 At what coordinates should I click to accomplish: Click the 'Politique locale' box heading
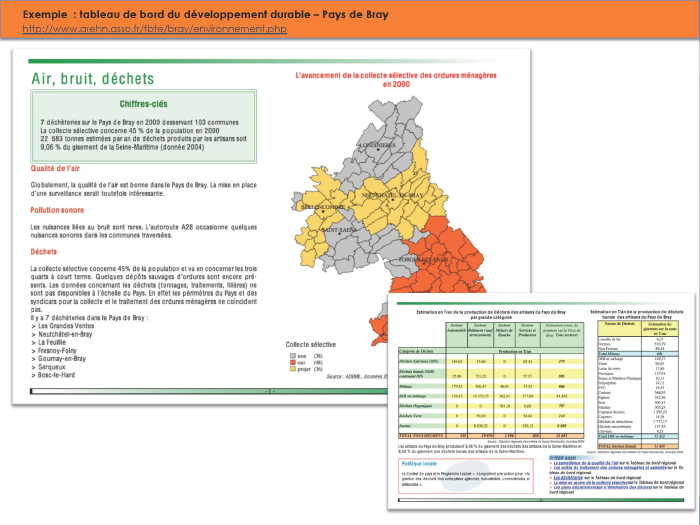point(419,464)
